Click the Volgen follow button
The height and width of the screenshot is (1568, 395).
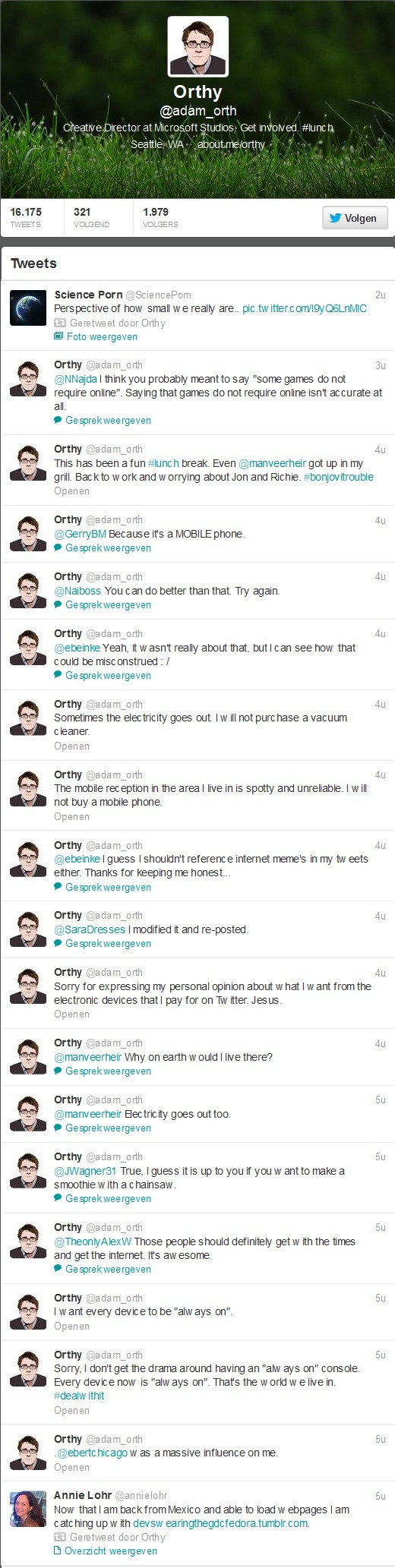(x=355, y=218)
